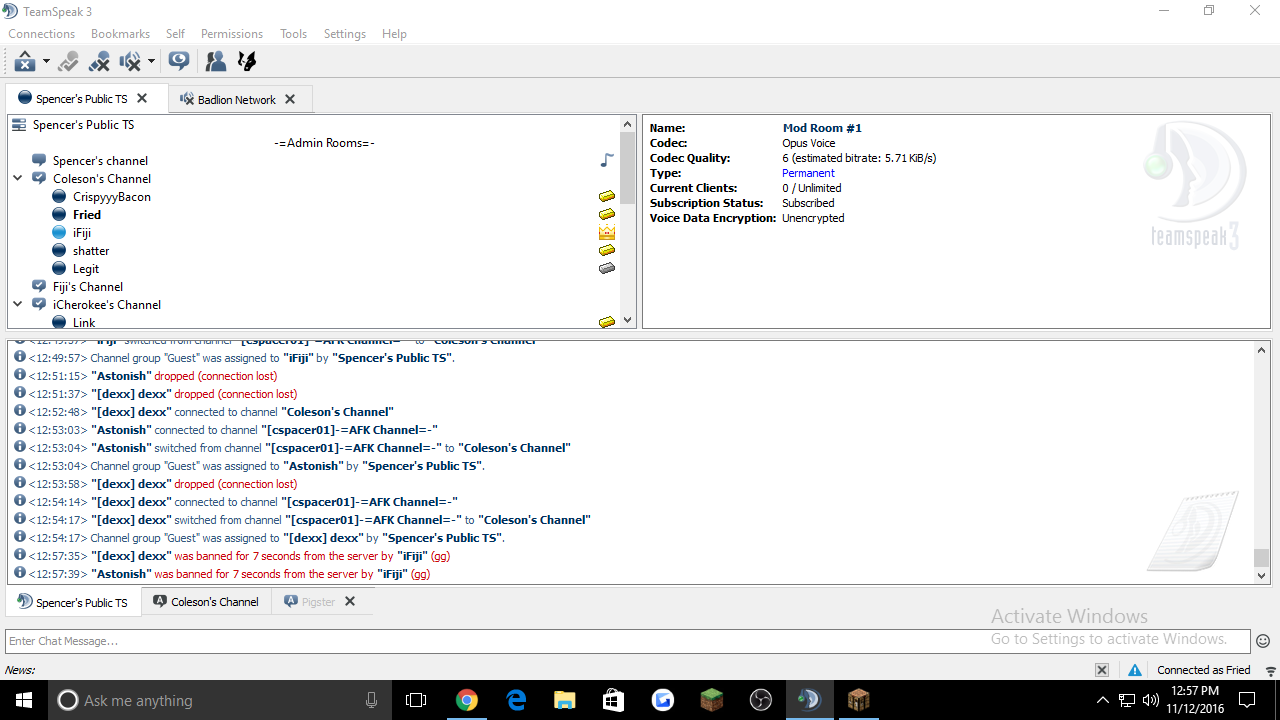Switch to Coleson's Channel chat tab
Viewport: 1280px width, 720px height.
206,602
